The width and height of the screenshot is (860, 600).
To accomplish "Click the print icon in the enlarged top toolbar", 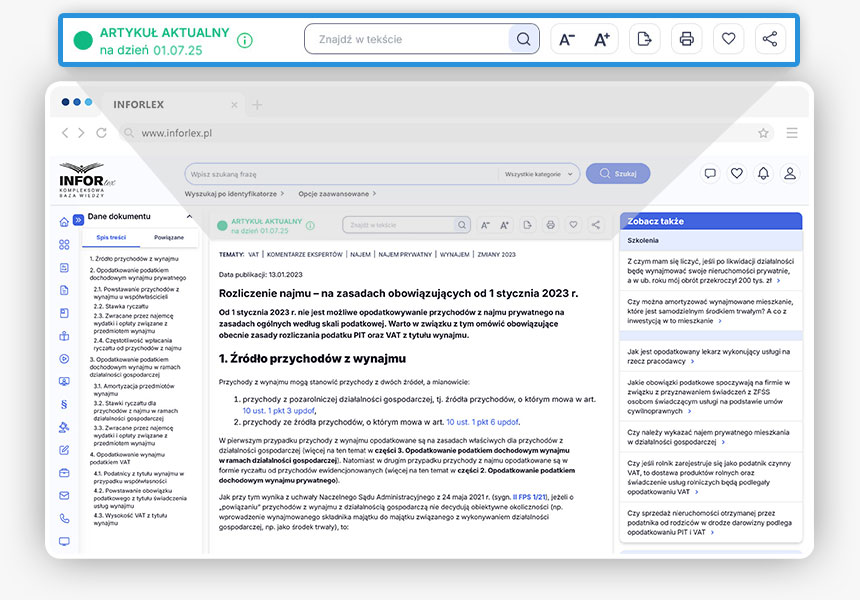I will [x=686, y=39].
